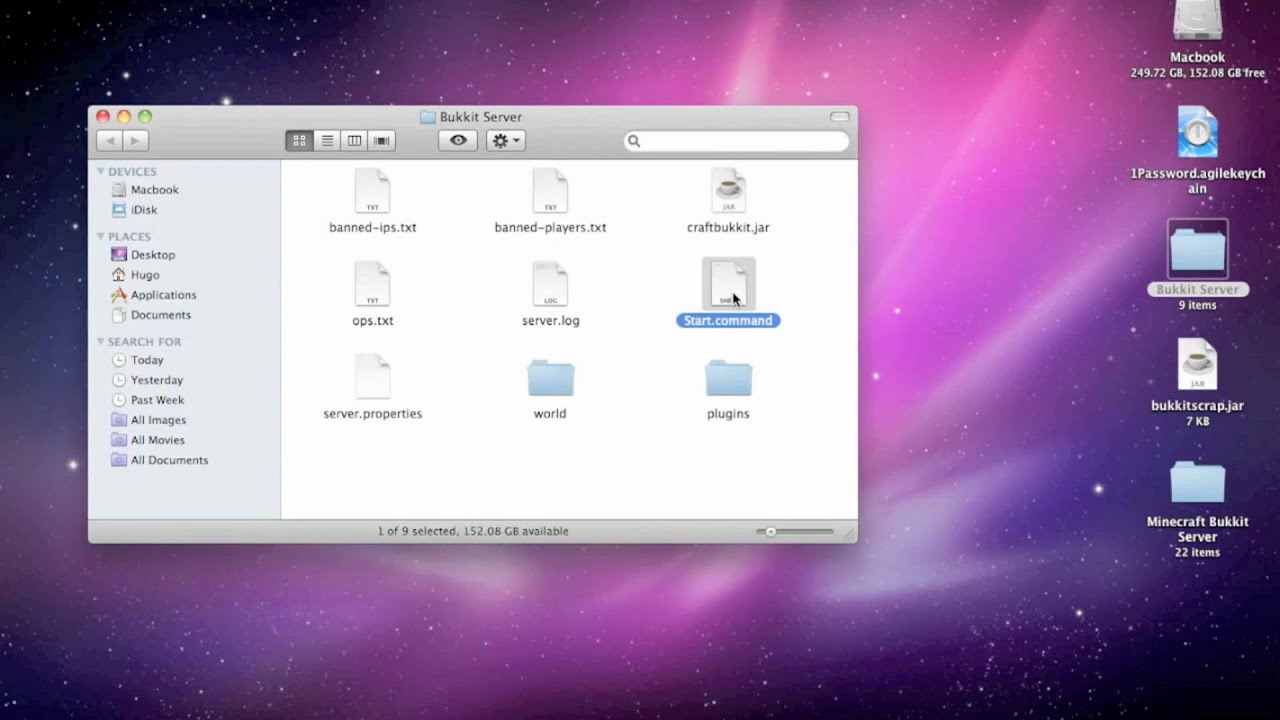The width and height of the screenshot is (1280, 720).
Task: Open the banned-ips.txt file icon
Action: point(372,190)
